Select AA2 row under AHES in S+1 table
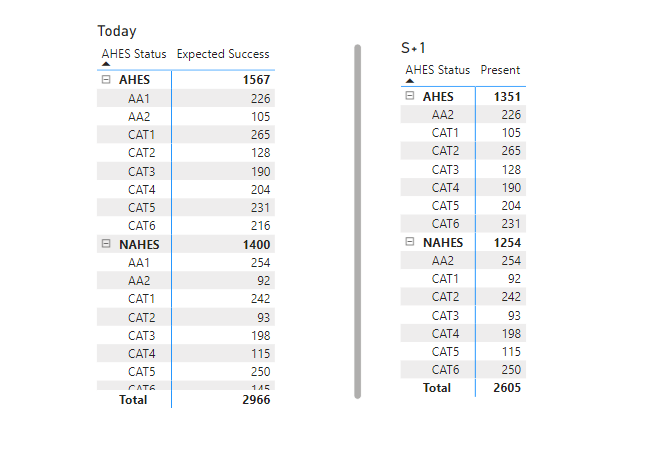 coord(463,114)
